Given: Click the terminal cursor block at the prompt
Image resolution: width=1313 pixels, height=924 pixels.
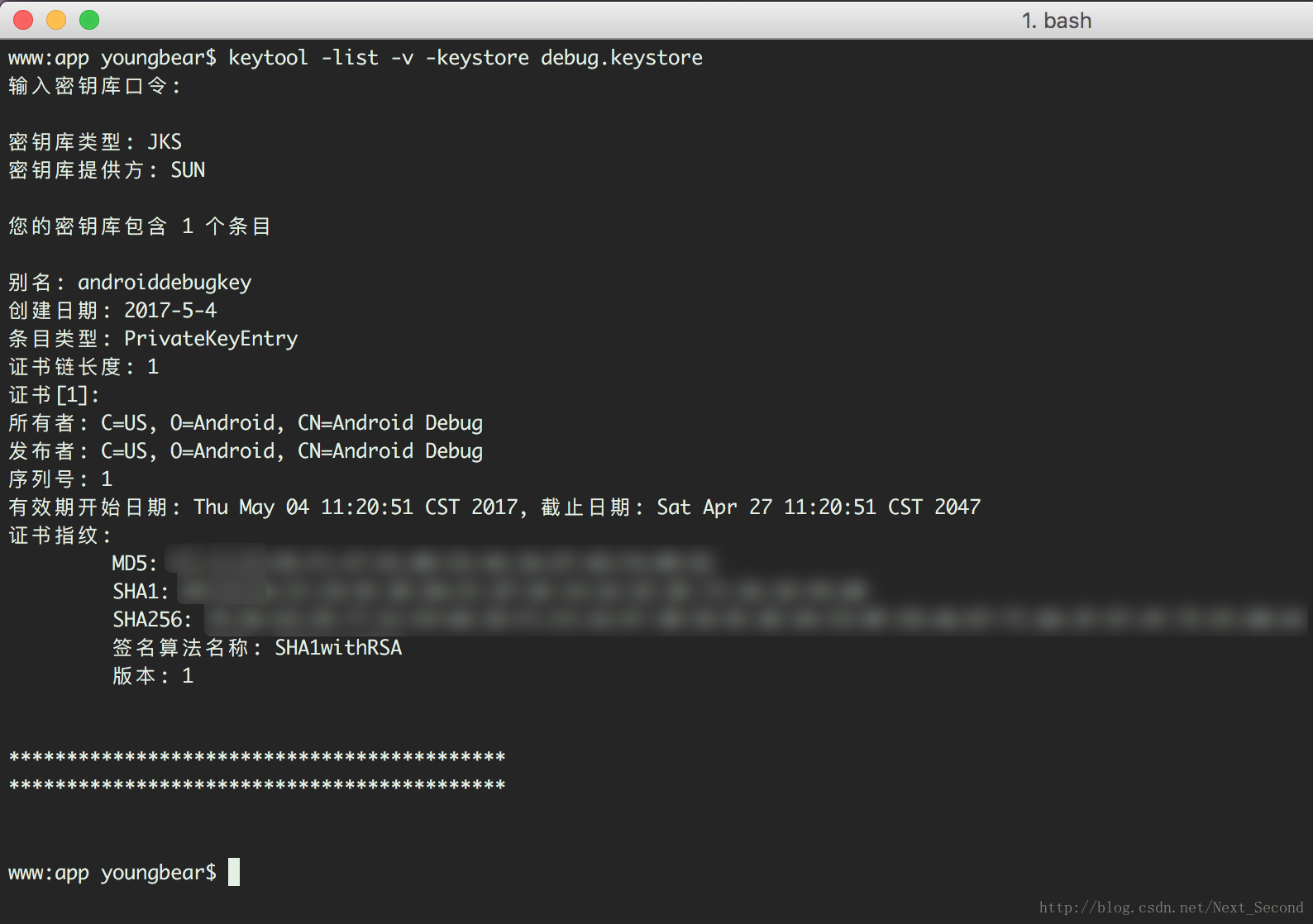Looking at the screenshot, I should 234,872.
